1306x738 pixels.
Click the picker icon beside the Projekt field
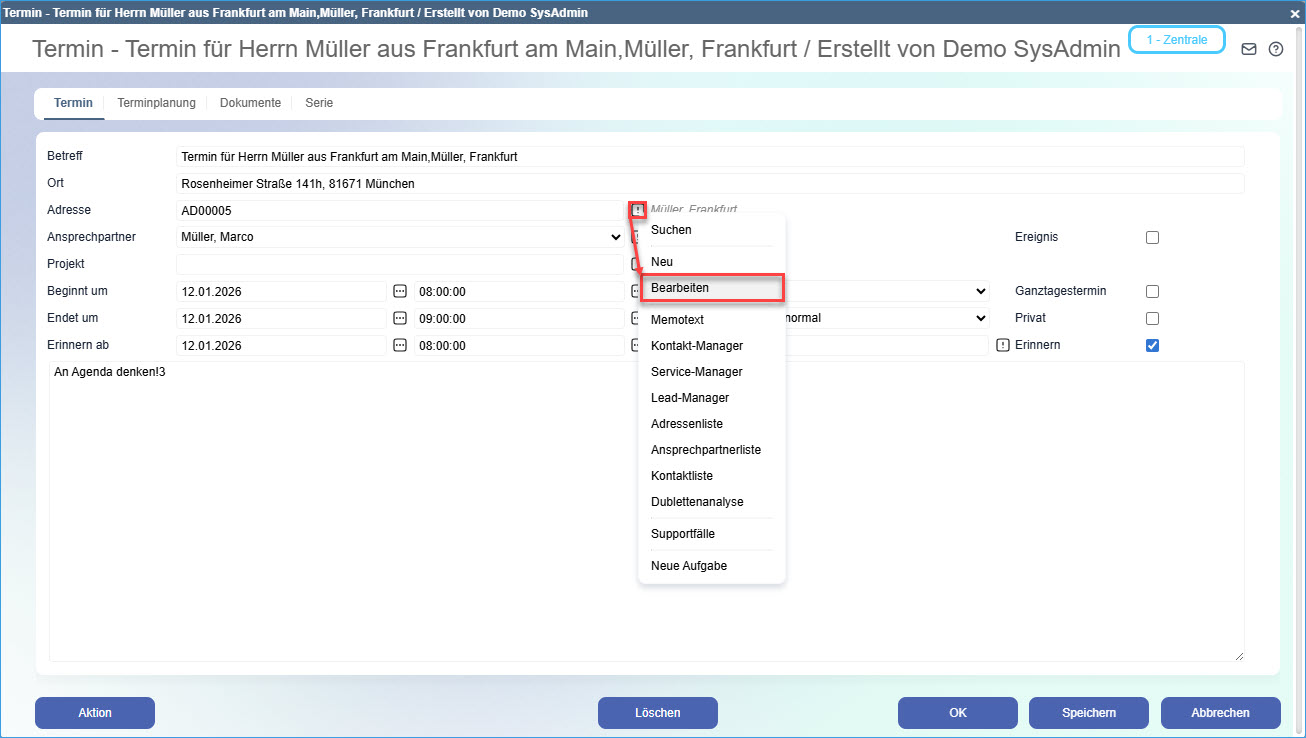(637, 263)
